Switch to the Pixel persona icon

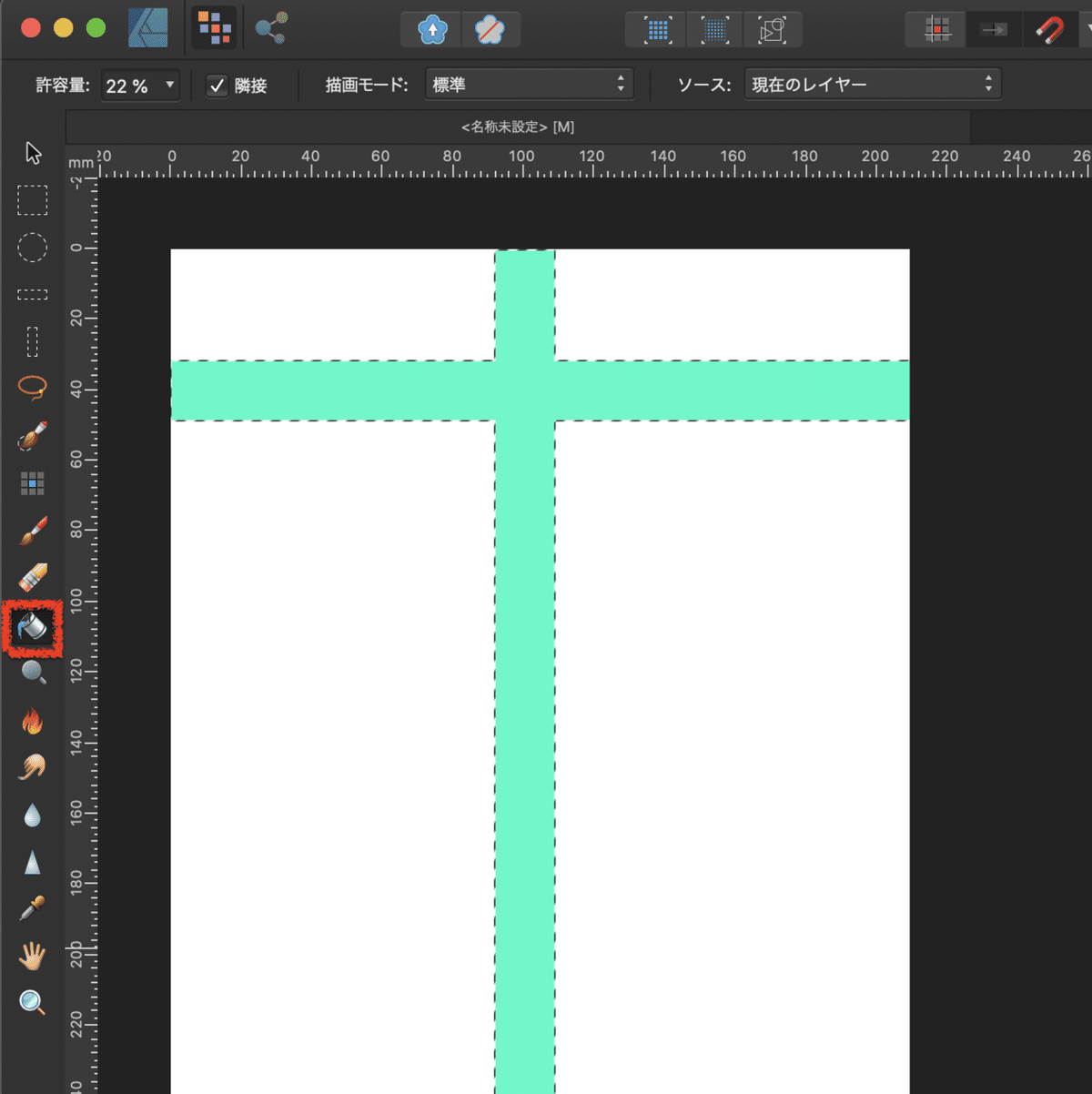tap(214, 28)
